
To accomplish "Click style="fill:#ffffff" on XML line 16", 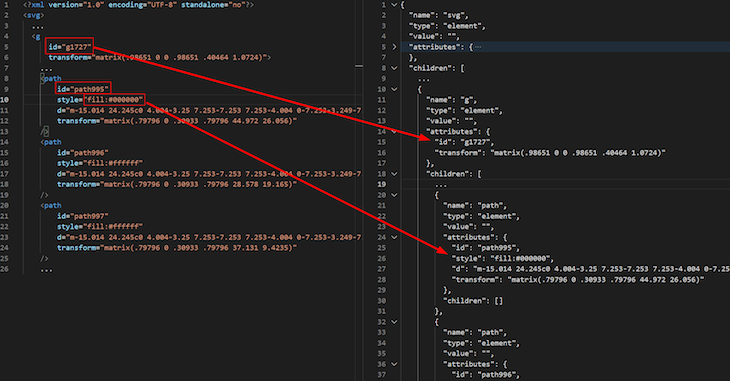I will coord(100,163).
